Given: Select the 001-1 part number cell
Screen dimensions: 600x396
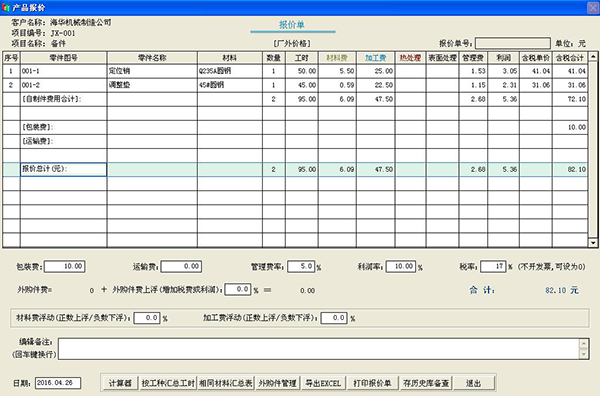Looking at the screenshot, I should point(64,71).
